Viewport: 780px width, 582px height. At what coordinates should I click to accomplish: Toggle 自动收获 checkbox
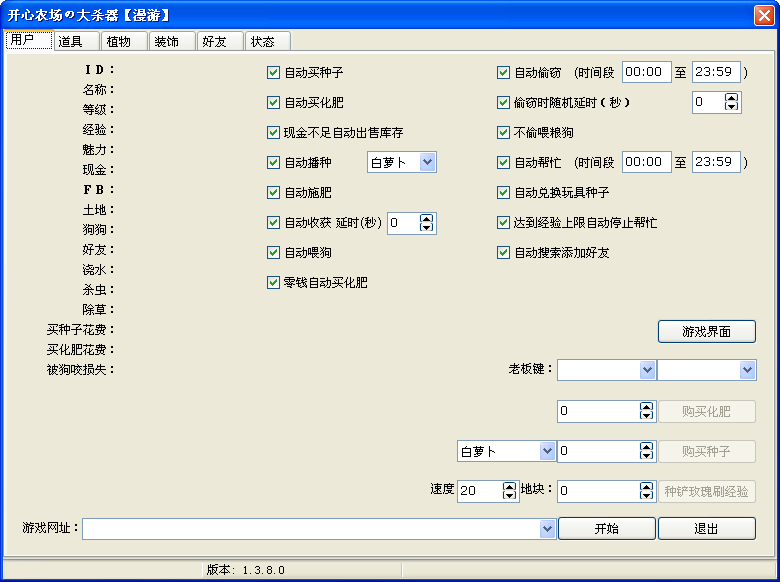coord(273,222)
